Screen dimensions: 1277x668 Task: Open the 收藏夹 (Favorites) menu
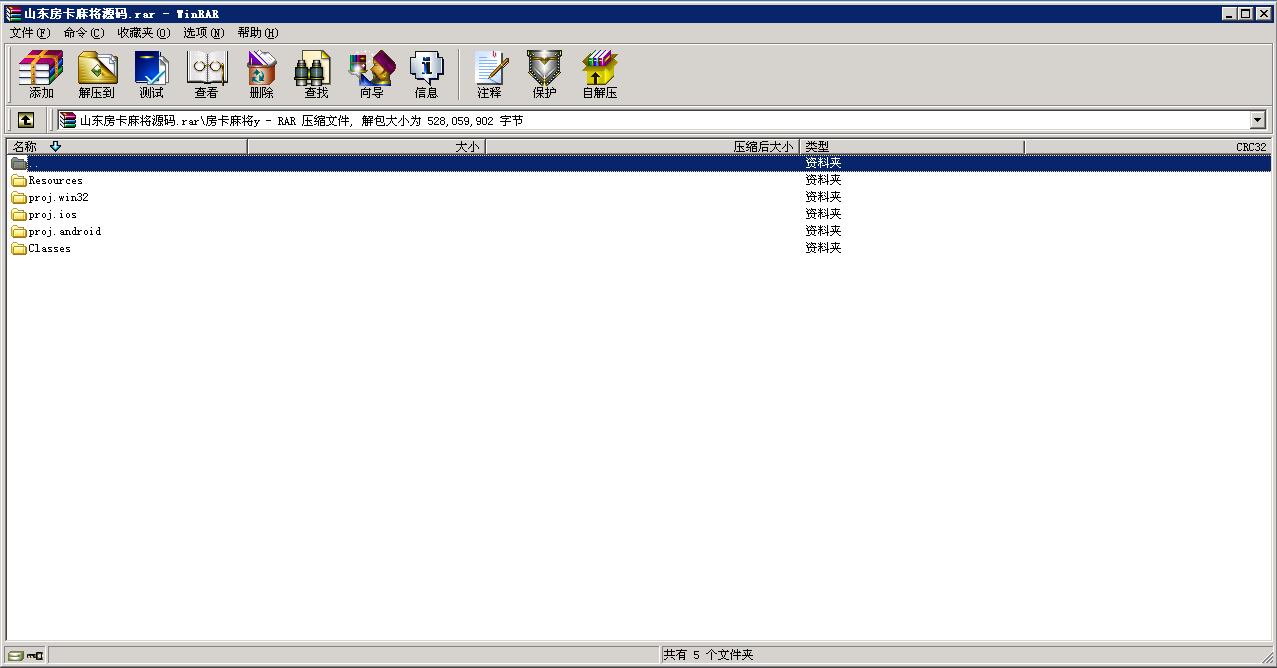143,33
